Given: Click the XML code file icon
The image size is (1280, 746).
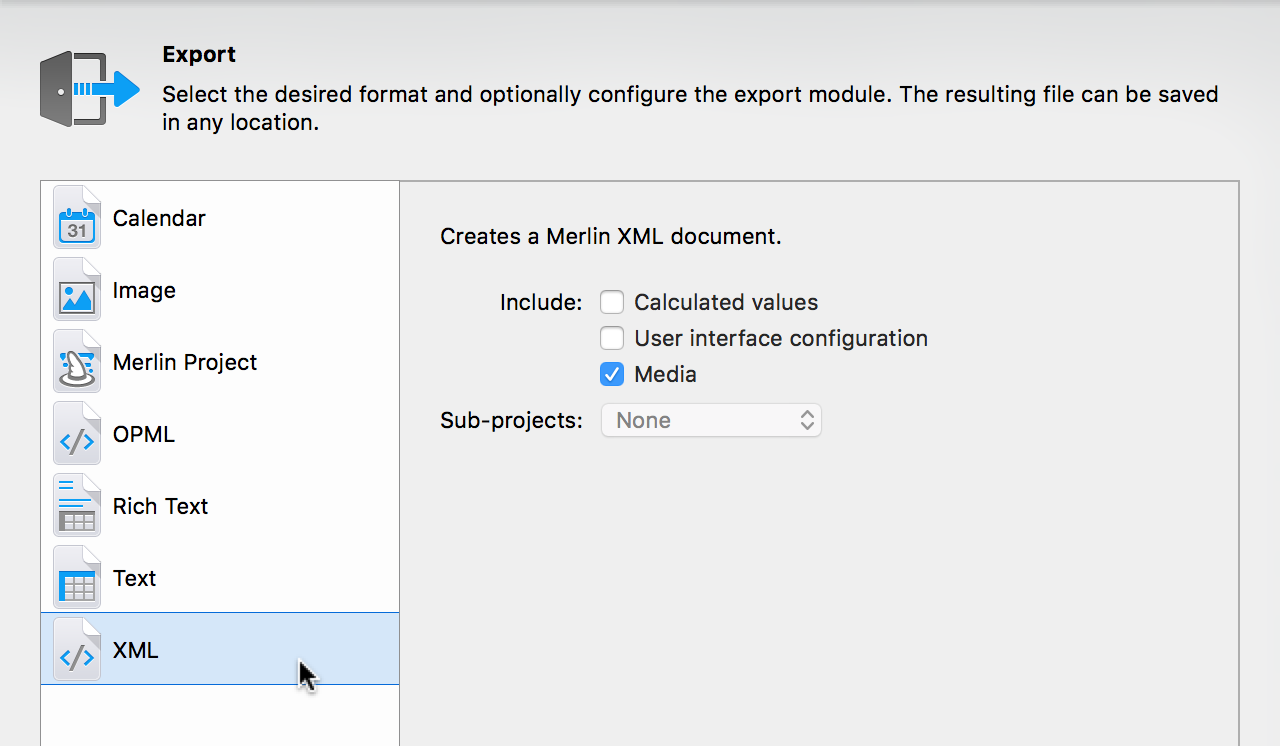Looking at the screenshot, I should point(77,649).
